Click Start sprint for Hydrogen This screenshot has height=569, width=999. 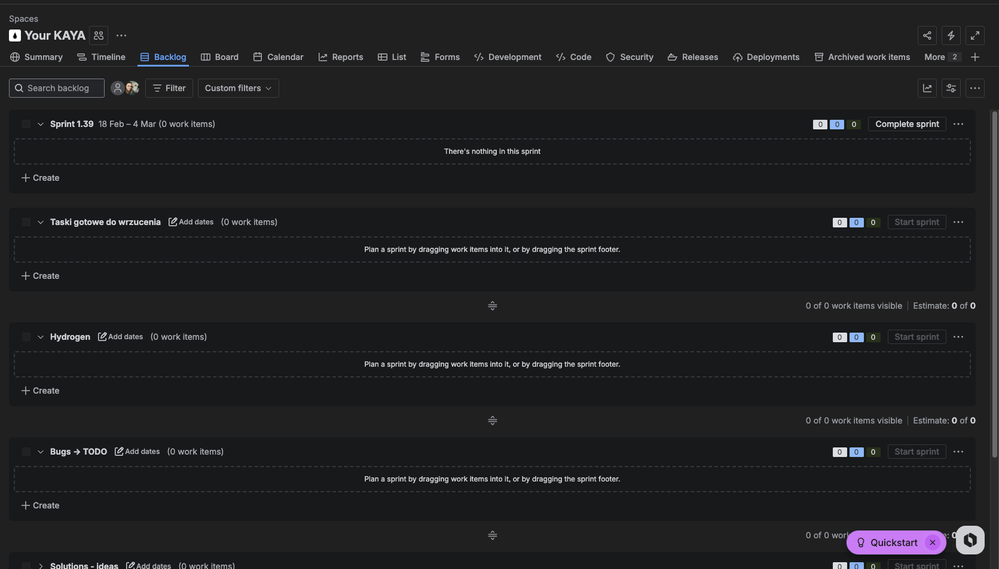click(x=916, y=337)
